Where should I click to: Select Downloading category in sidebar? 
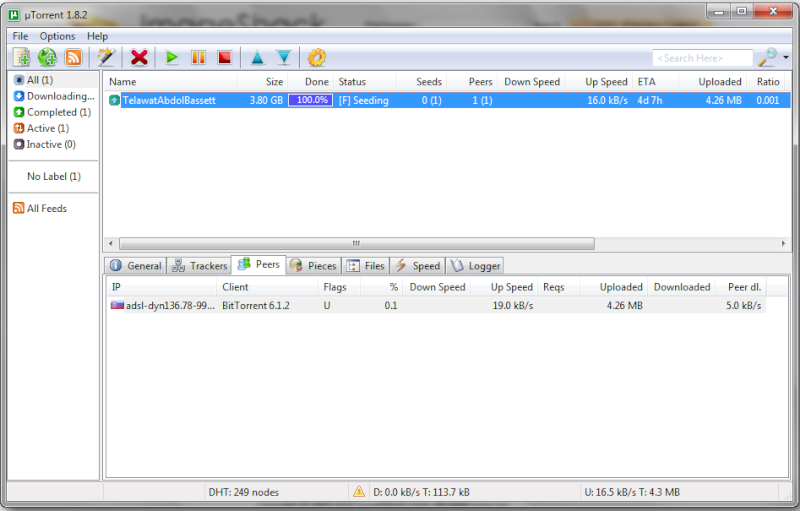(x=54, y=96)
